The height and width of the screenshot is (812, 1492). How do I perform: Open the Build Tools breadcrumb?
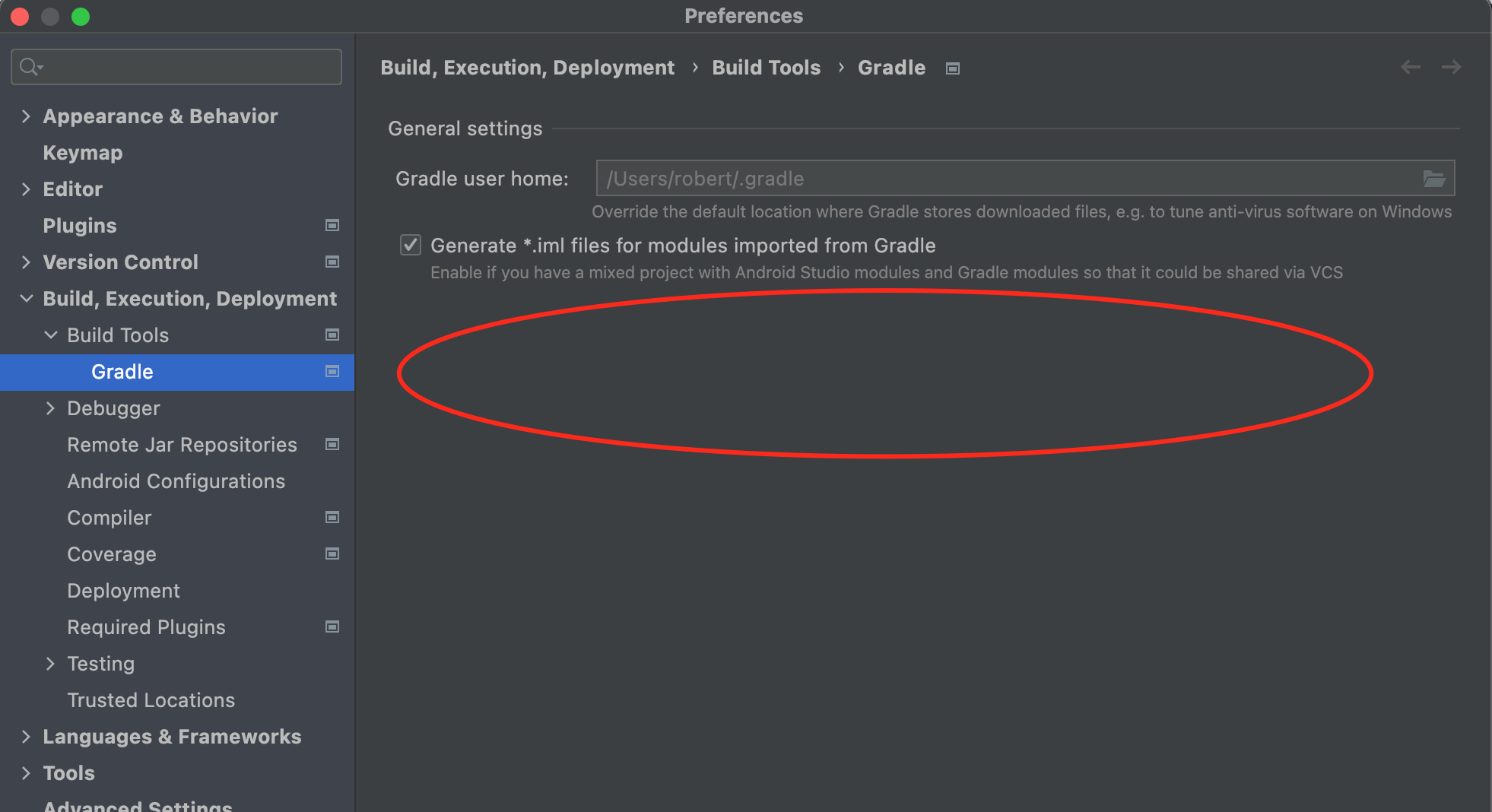point(766,67)
